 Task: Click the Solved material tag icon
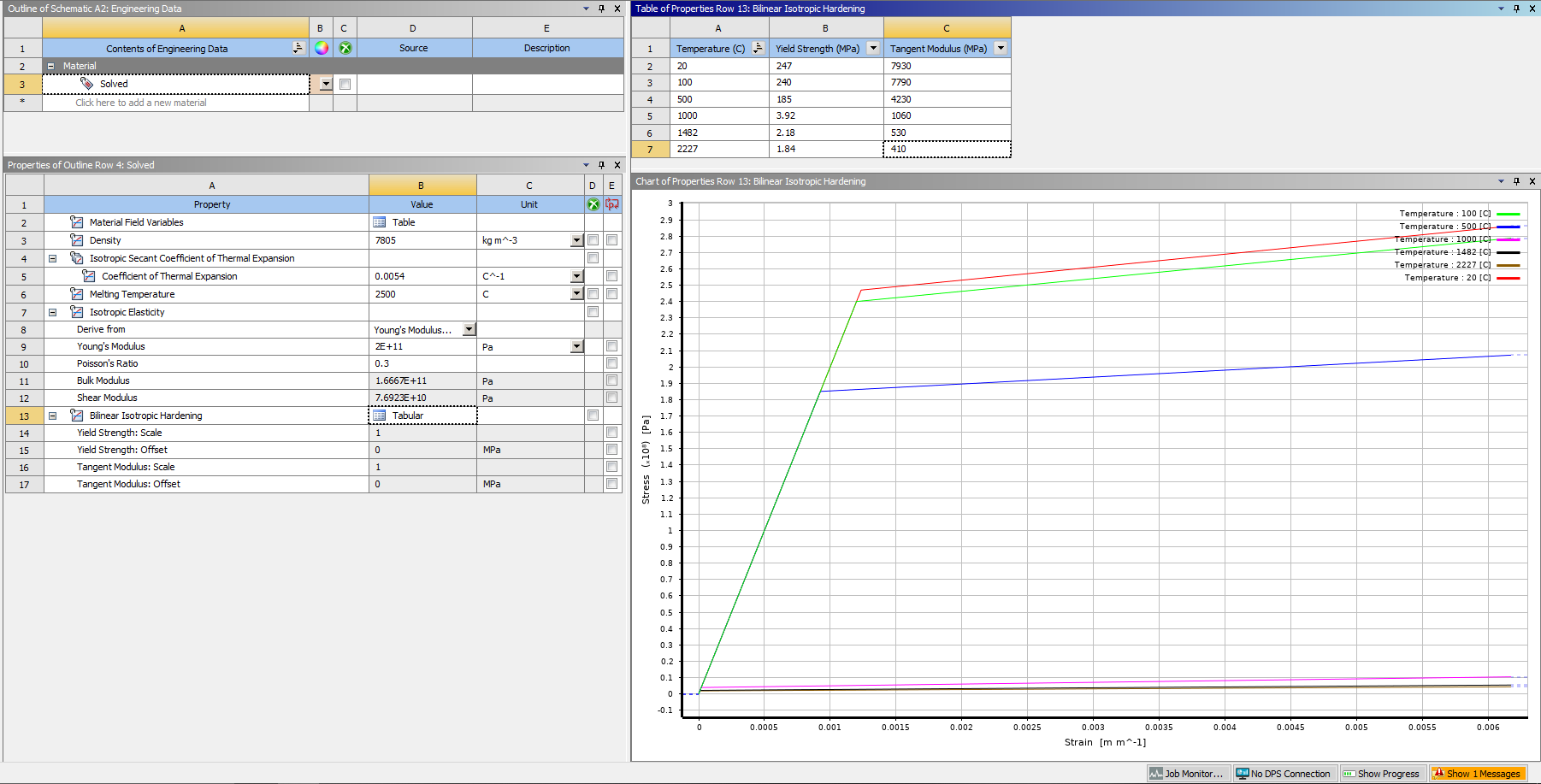[86, 84]
